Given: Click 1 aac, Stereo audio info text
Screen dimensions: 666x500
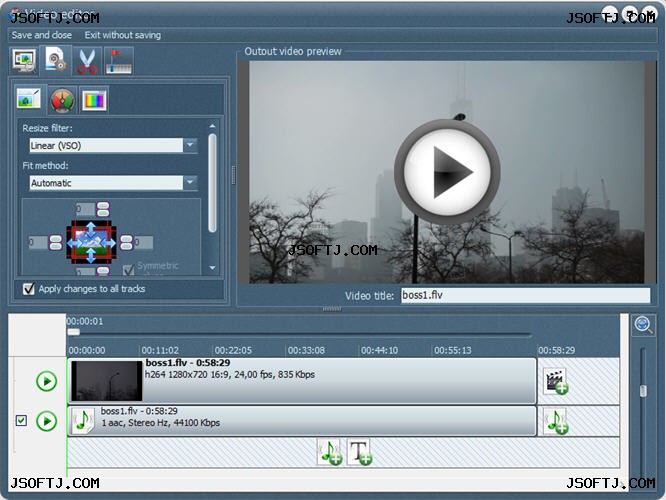Looking at the screenshot, I should pyautogui.click(x=161, y=423).
